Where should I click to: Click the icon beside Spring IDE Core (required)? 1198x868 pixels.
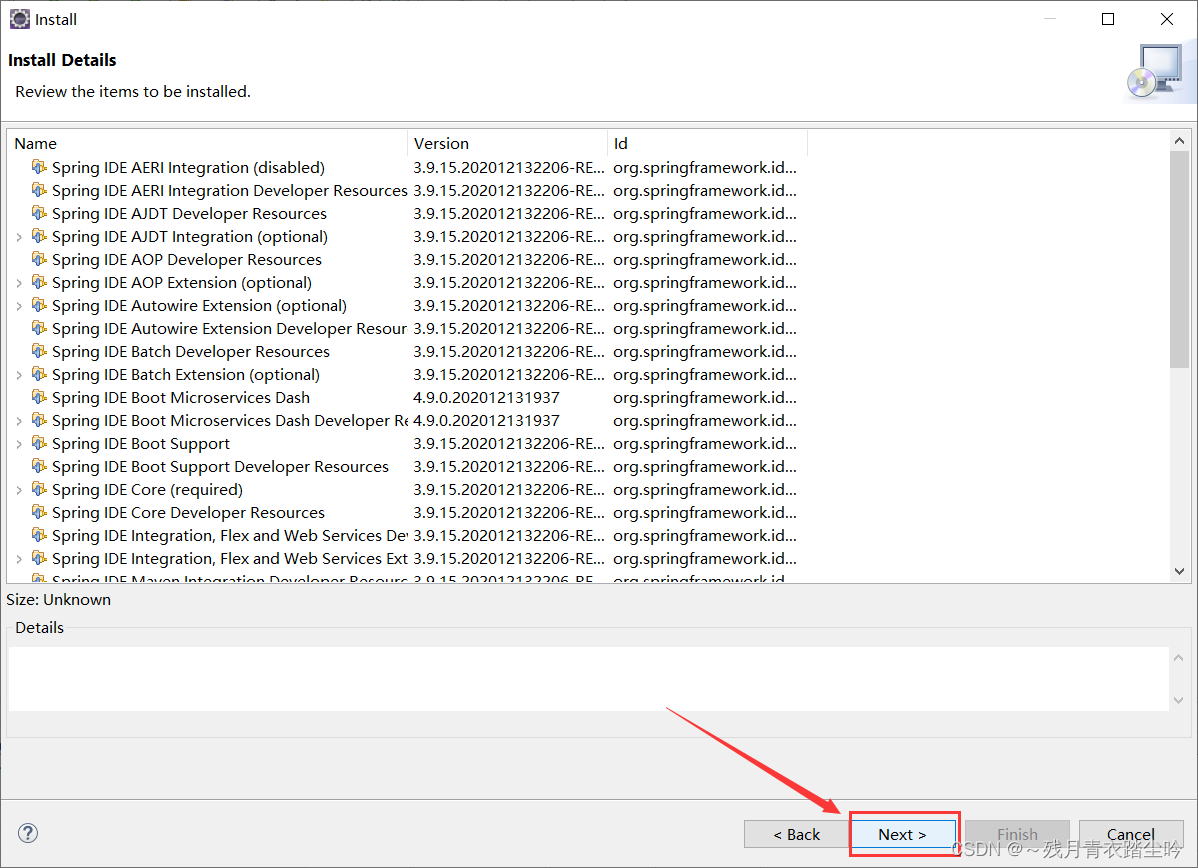(x=39, y=488)
